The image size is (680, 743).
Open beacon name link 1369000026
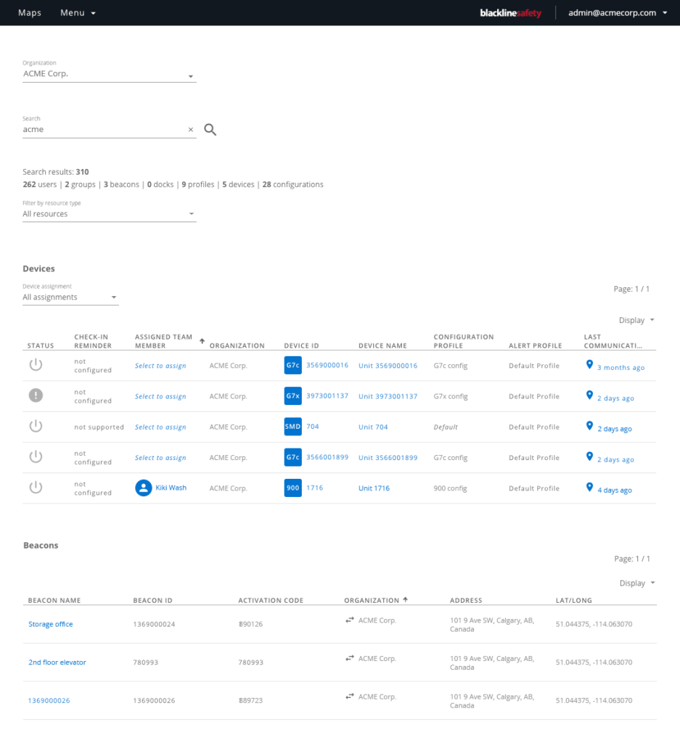(x=49, y=700)
